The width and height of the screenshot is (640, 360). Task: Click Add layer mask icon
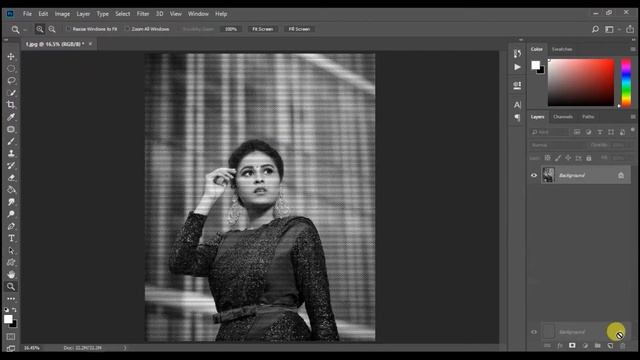572,346
